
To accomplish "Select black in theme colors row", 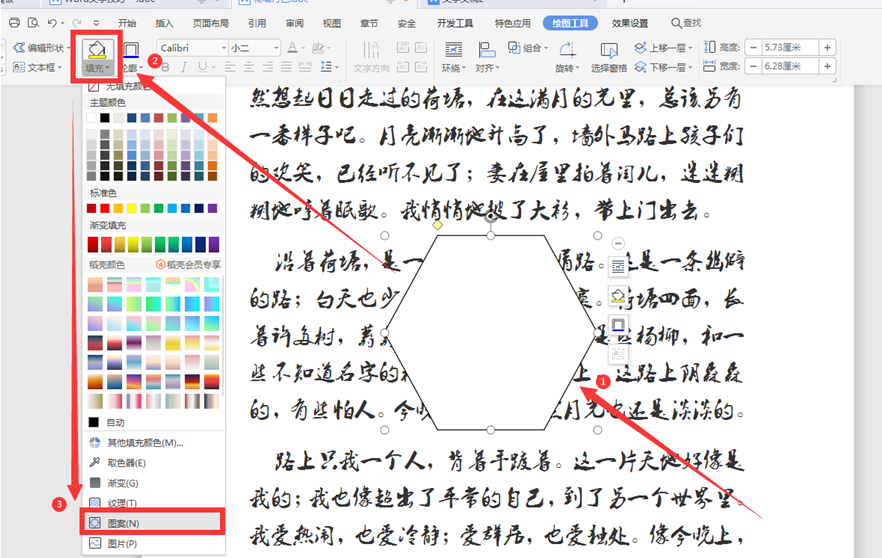I will [105, 118].
